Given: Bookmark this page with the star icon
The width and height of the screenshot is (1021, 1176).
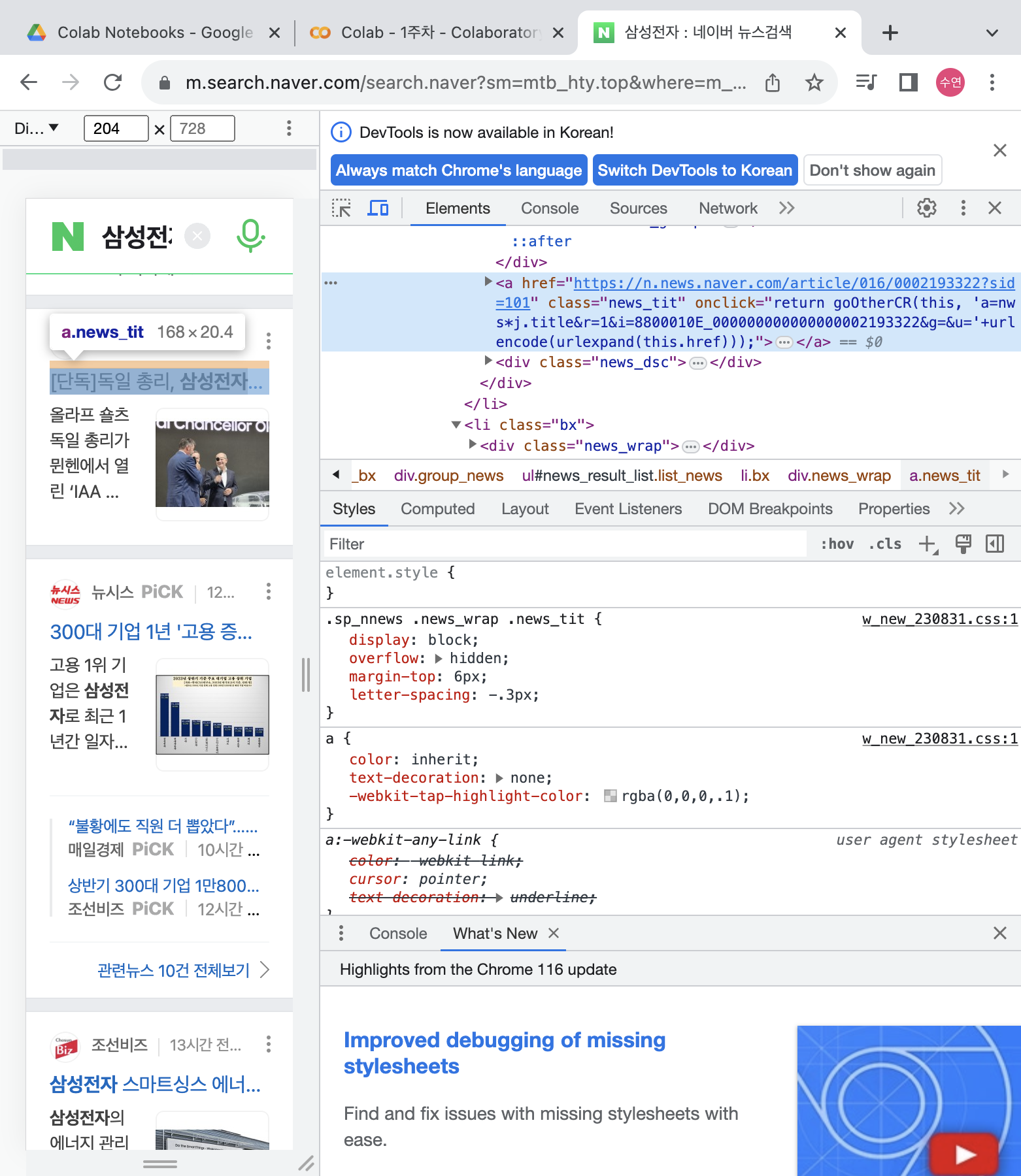Looking at the screenshot, I should click(814, 82).
